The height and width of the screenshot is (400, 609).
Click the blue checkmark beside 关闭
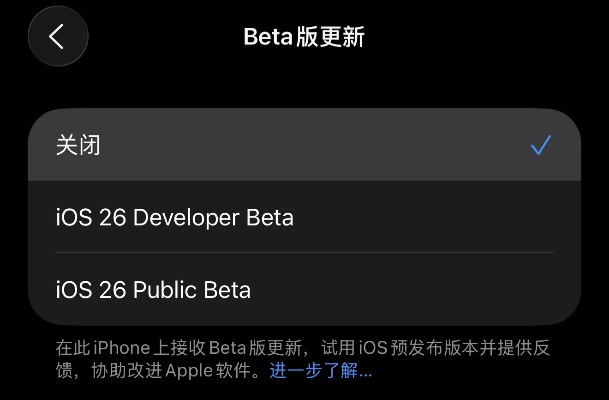(x=541, y=146)
